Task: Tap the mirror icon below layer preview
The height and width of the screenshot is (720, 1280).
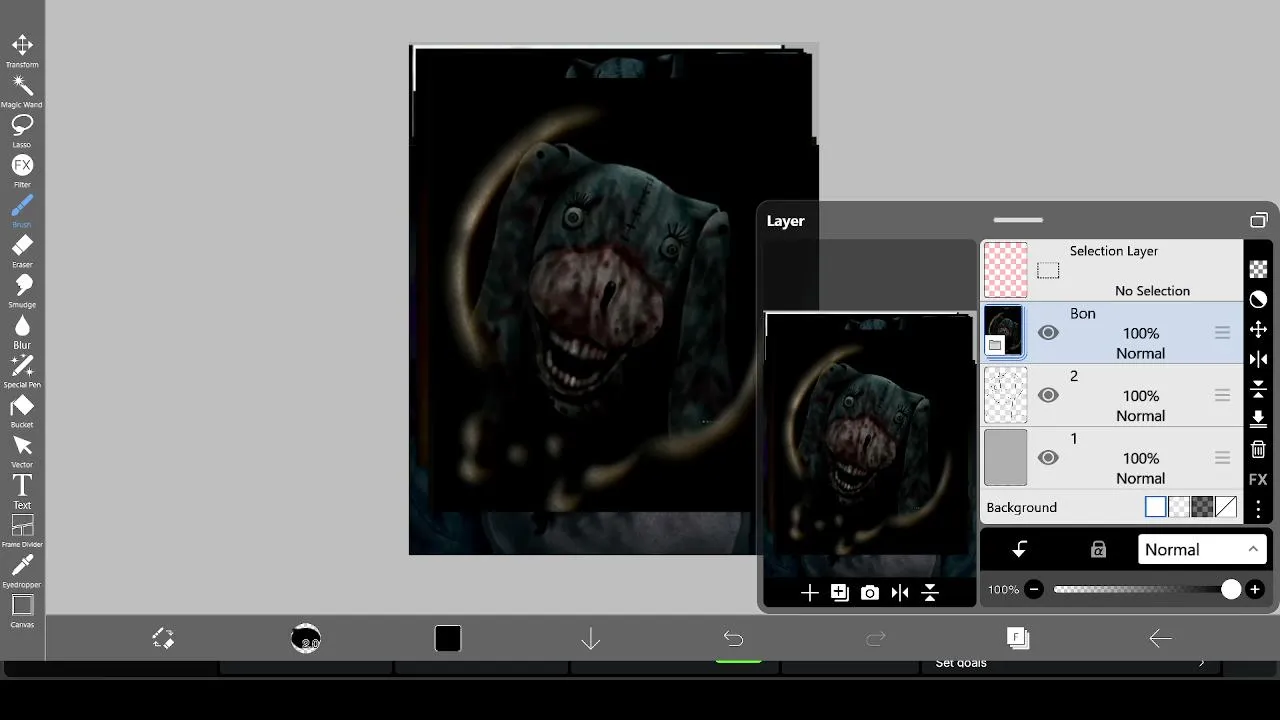Action: point(900,593)
